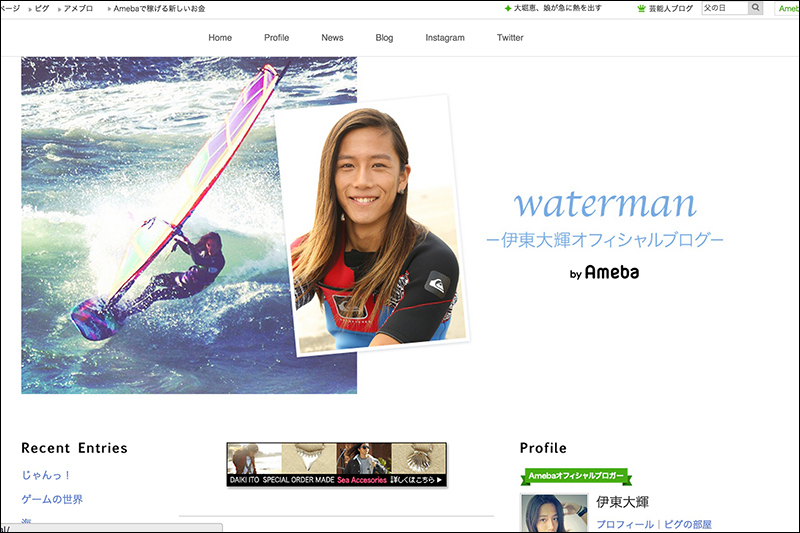Viewport: 800px width, 533px height.
Task: Visit the Instagram link in navigation
Action: pos(445,38)
